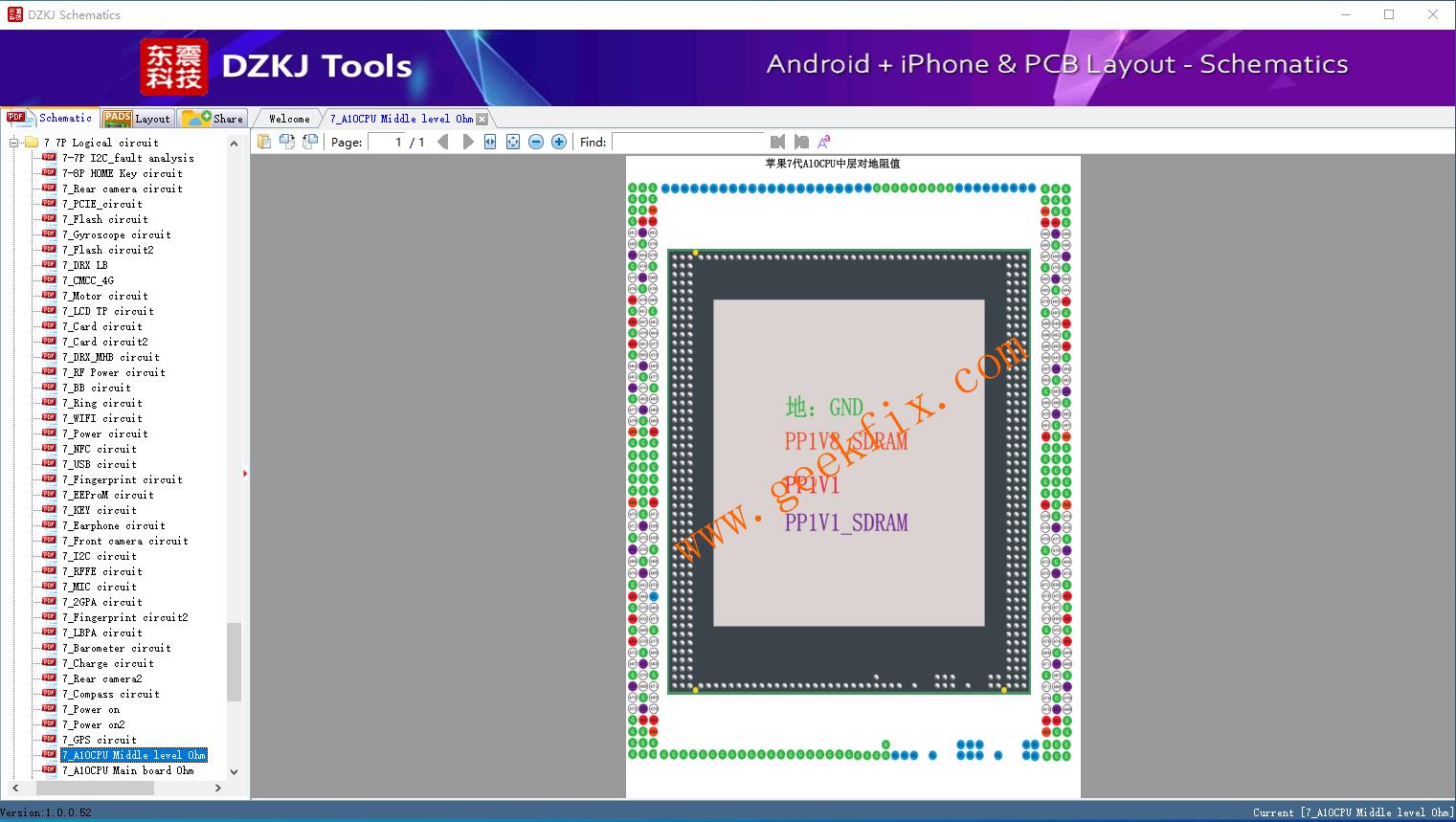1456x822 pixels.
Task: Click the copy icon in the viewer toolbar
Action: [x=263, y=142]
